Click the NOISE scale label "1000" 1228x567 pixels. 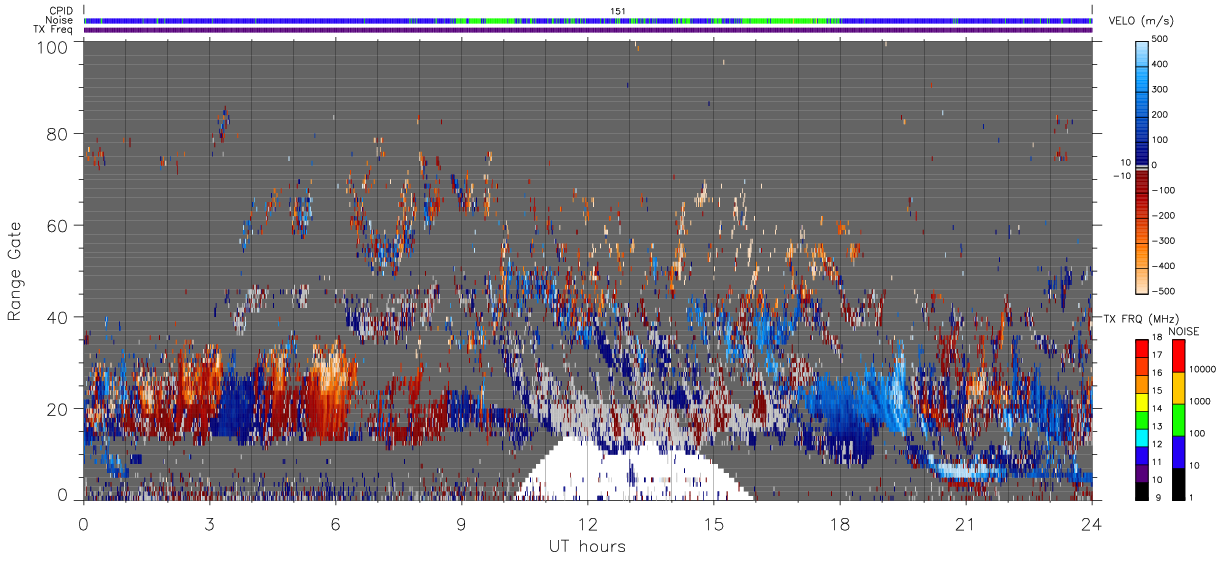[1199, 401]
